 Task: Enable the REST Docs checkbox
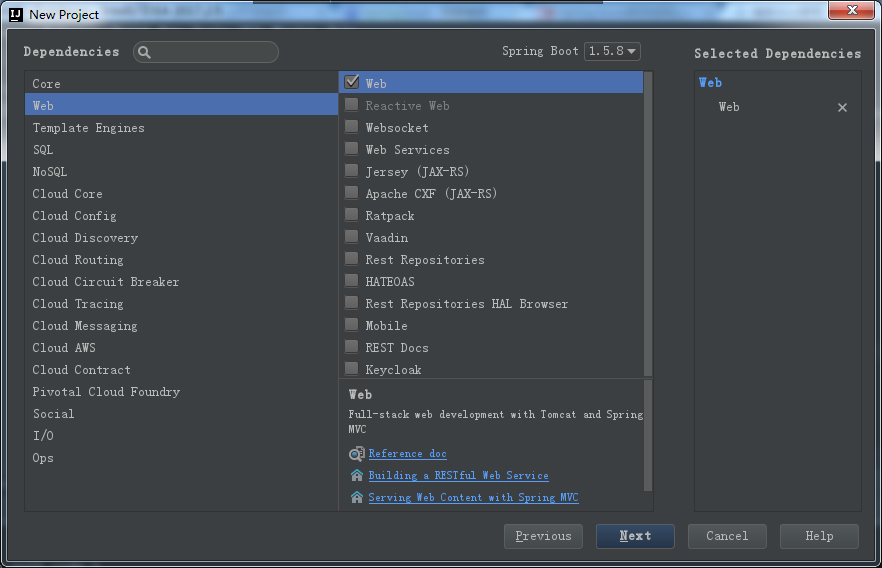coord(352,346)
